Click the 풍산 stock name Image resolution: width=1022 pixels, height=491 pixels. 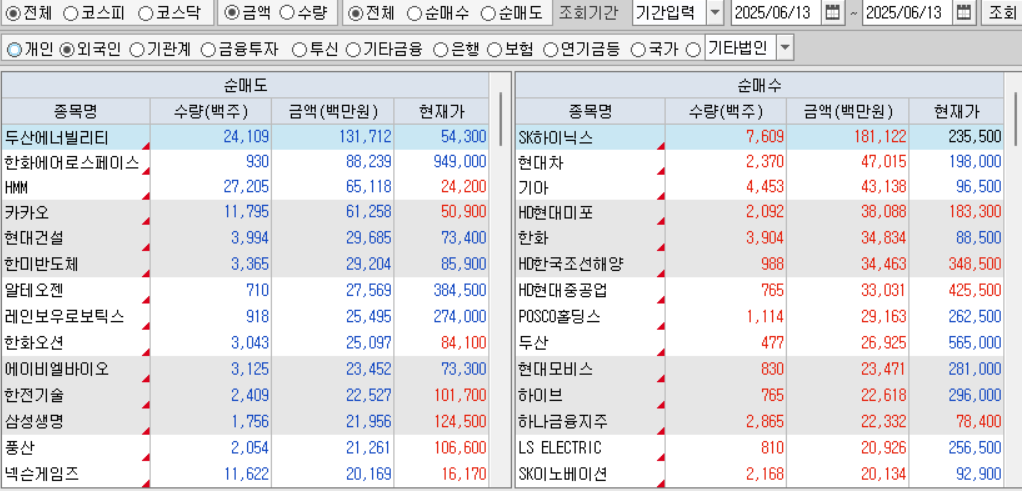pos(20,448)
